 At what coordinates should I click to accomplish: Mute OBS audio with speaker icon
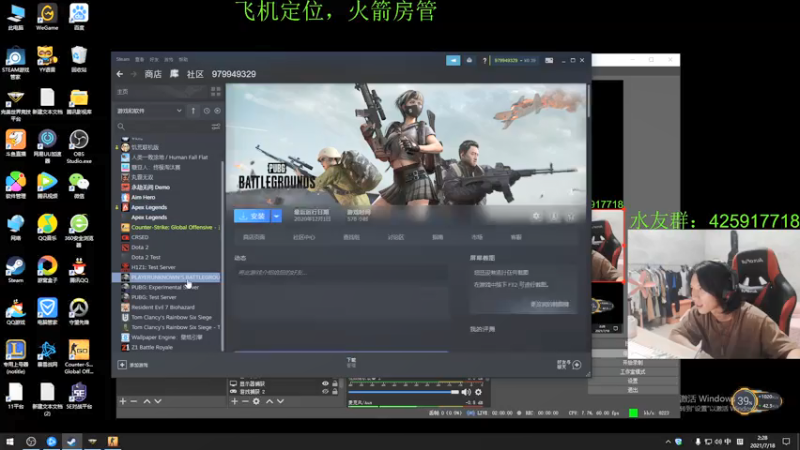tap(466, 392)
